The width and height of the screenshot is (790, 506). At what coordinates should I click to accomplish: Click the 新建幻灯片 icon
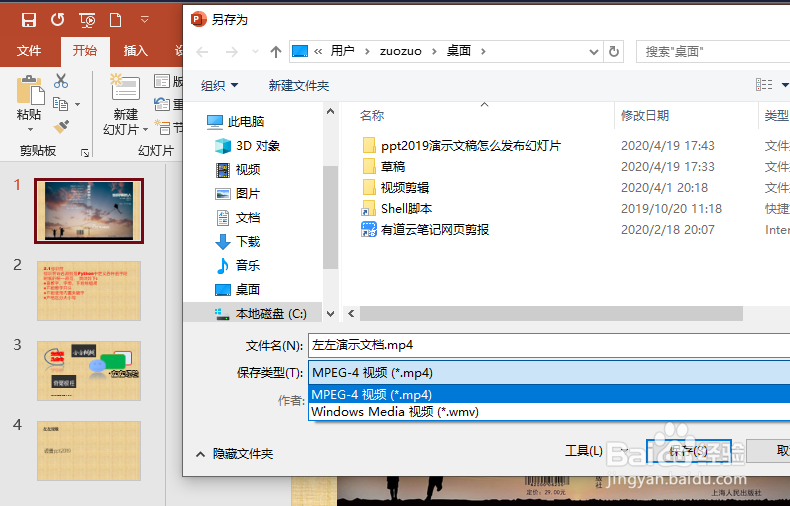125,88
